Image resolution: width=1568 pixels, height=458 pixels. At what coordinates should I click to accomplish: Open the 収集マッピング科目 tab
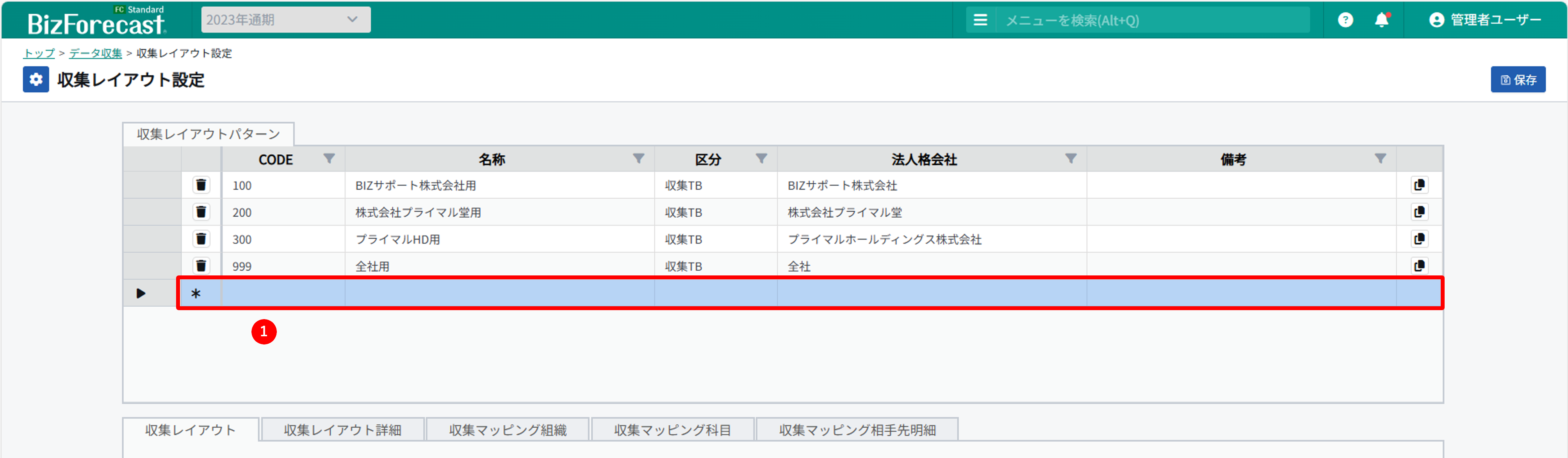tap(672, 430)
